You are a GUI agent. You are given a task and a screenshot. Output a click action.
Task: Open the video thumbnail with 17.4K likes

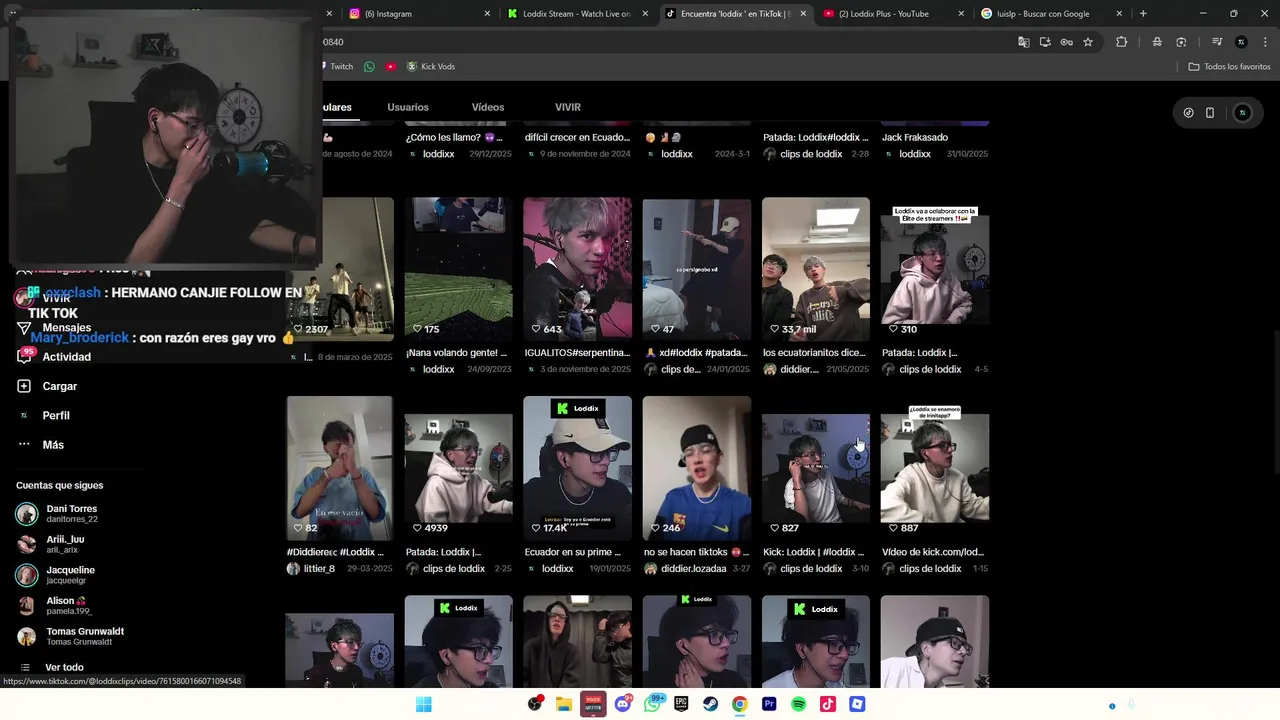point(577,468)
